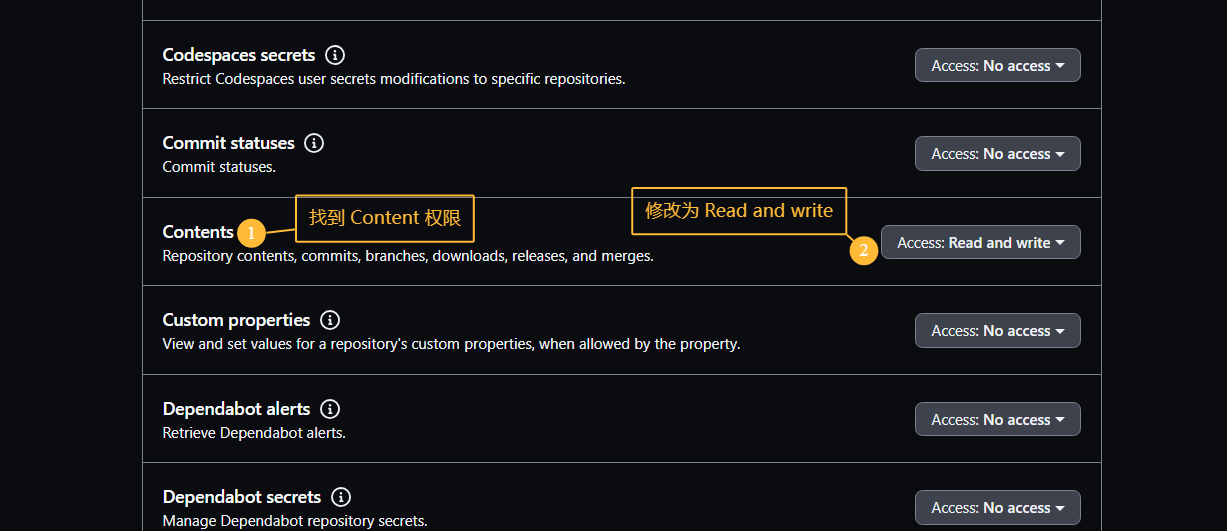The height and width of the screenshot is (531, 1227).
Task: Click the orange step 2 marker
Action: pyautogui.click(x=864, y=250)
